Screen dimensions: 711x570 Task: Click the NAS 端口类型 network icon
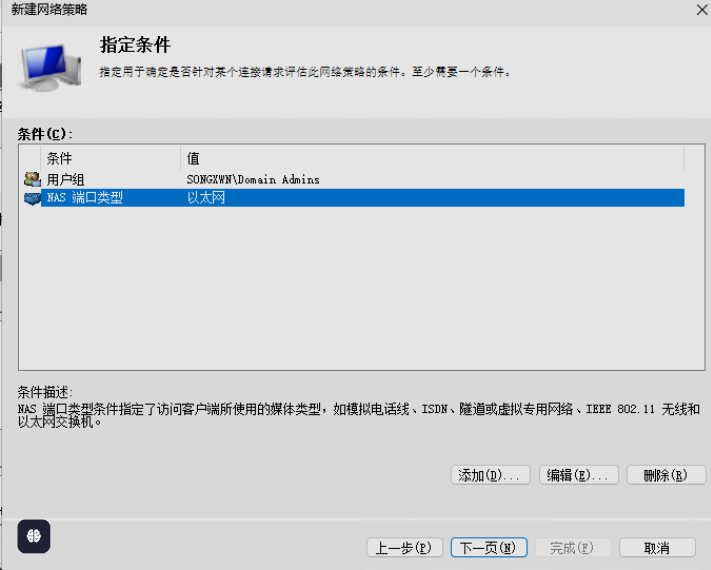tap(32, 198)
